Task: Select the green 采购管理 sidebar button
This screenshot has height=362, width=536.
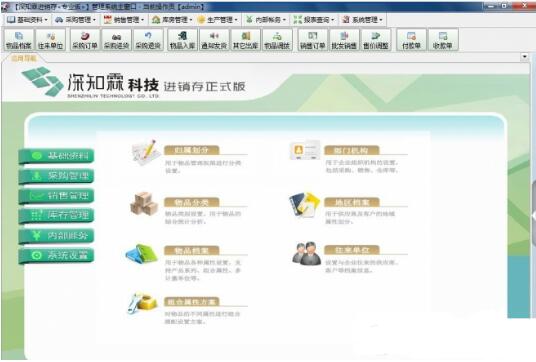Action: (56, 176)
